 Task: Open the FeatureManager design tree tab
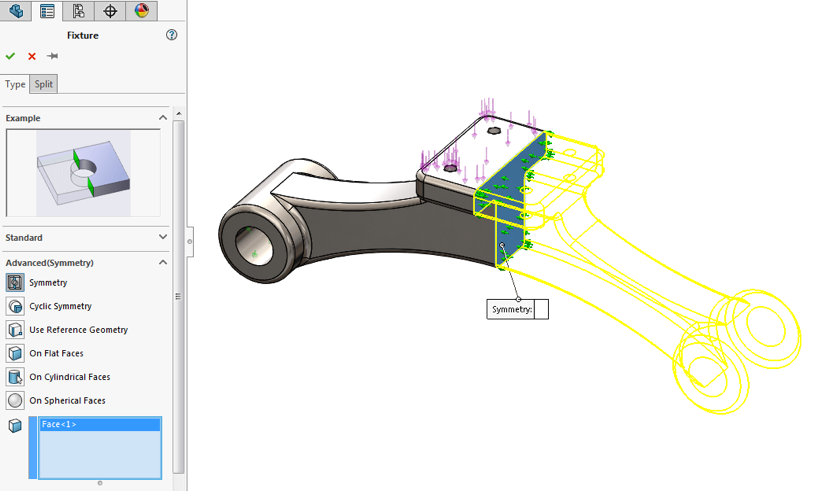pos(16,11)
